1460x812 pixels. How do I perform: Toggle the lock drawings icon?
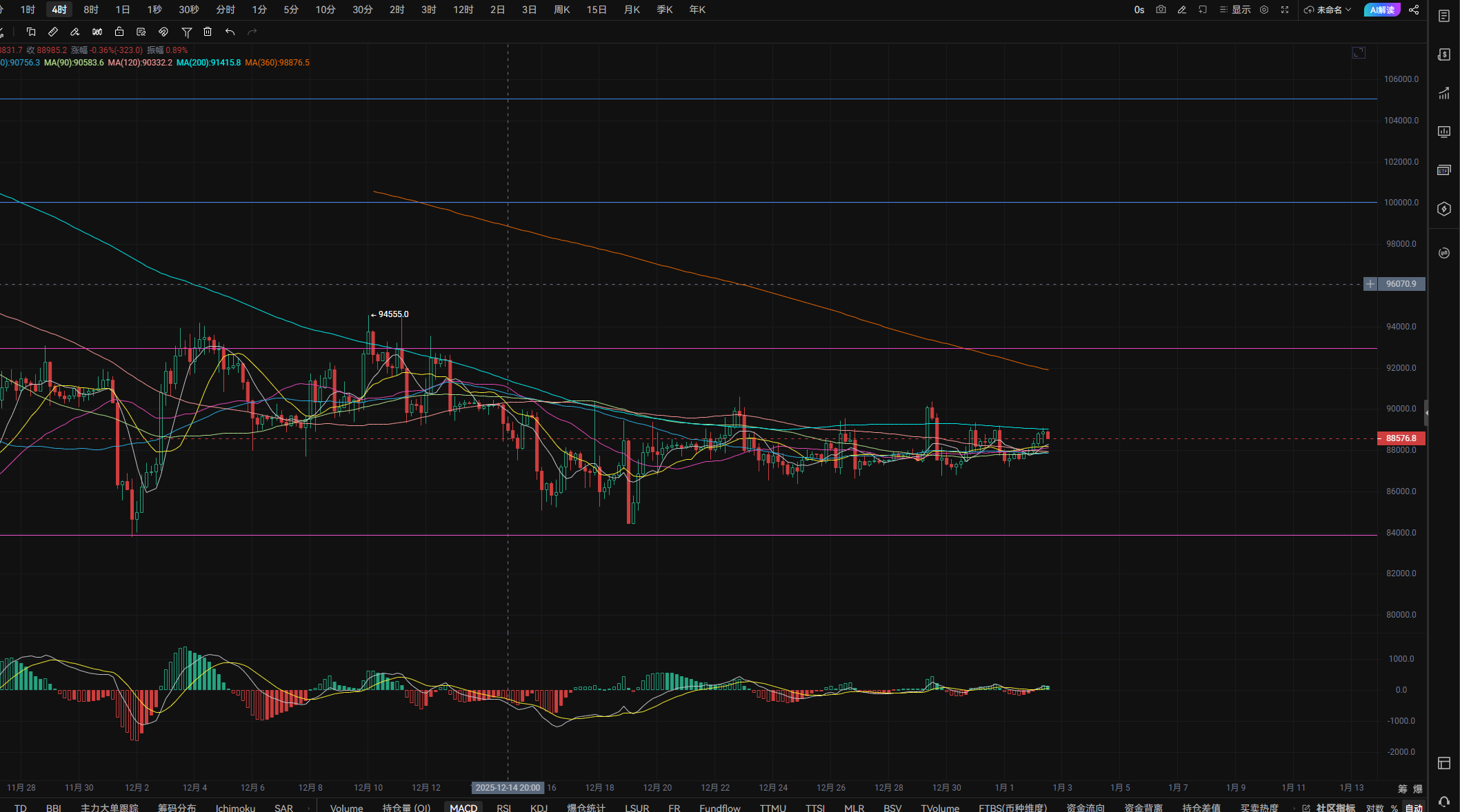click(x=119, y=32)
